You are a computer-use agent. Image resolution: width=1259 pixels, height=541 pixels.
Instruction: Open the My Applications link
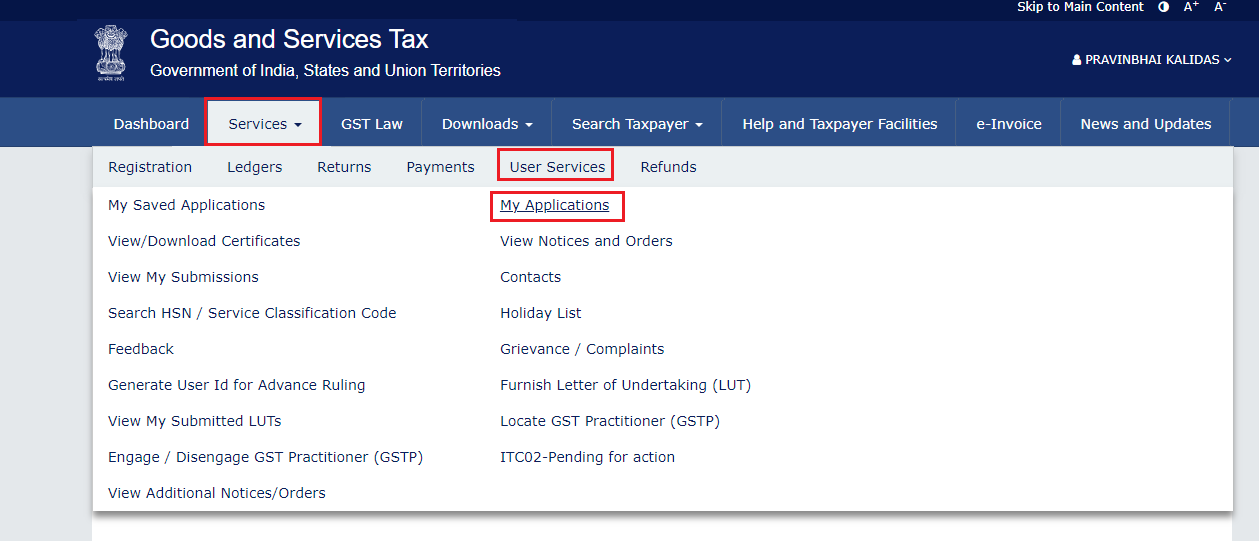point(555,205)
